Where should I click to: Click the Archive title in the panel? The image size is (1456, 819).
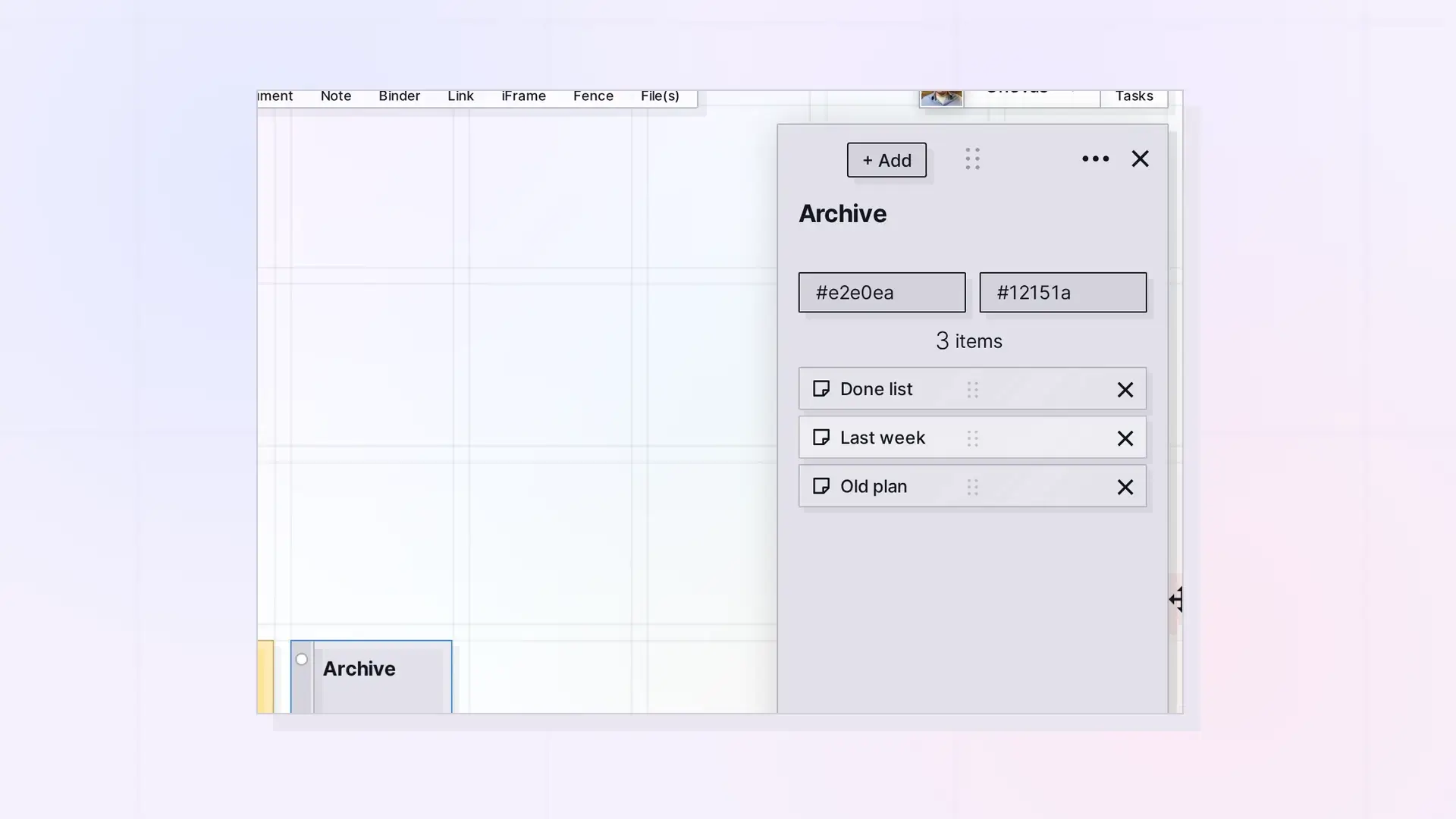pyautogui.click(x=843, y=214)
